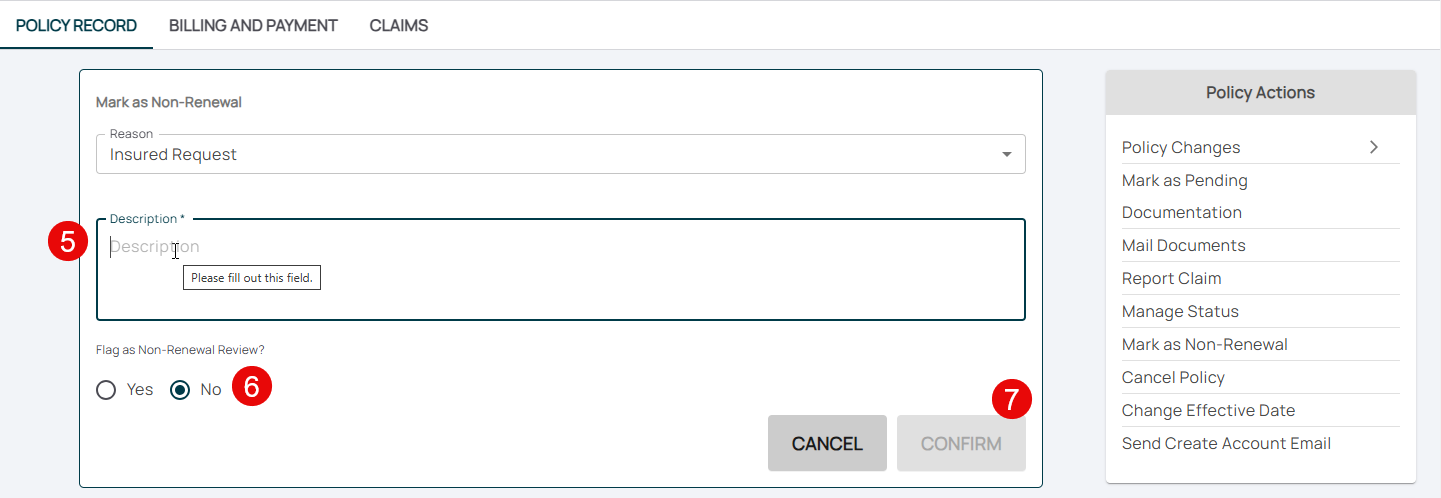This screenshot has width=1441, height=498.
Task: Choose the Cancel Policy action
Action: pos(1173,378)
